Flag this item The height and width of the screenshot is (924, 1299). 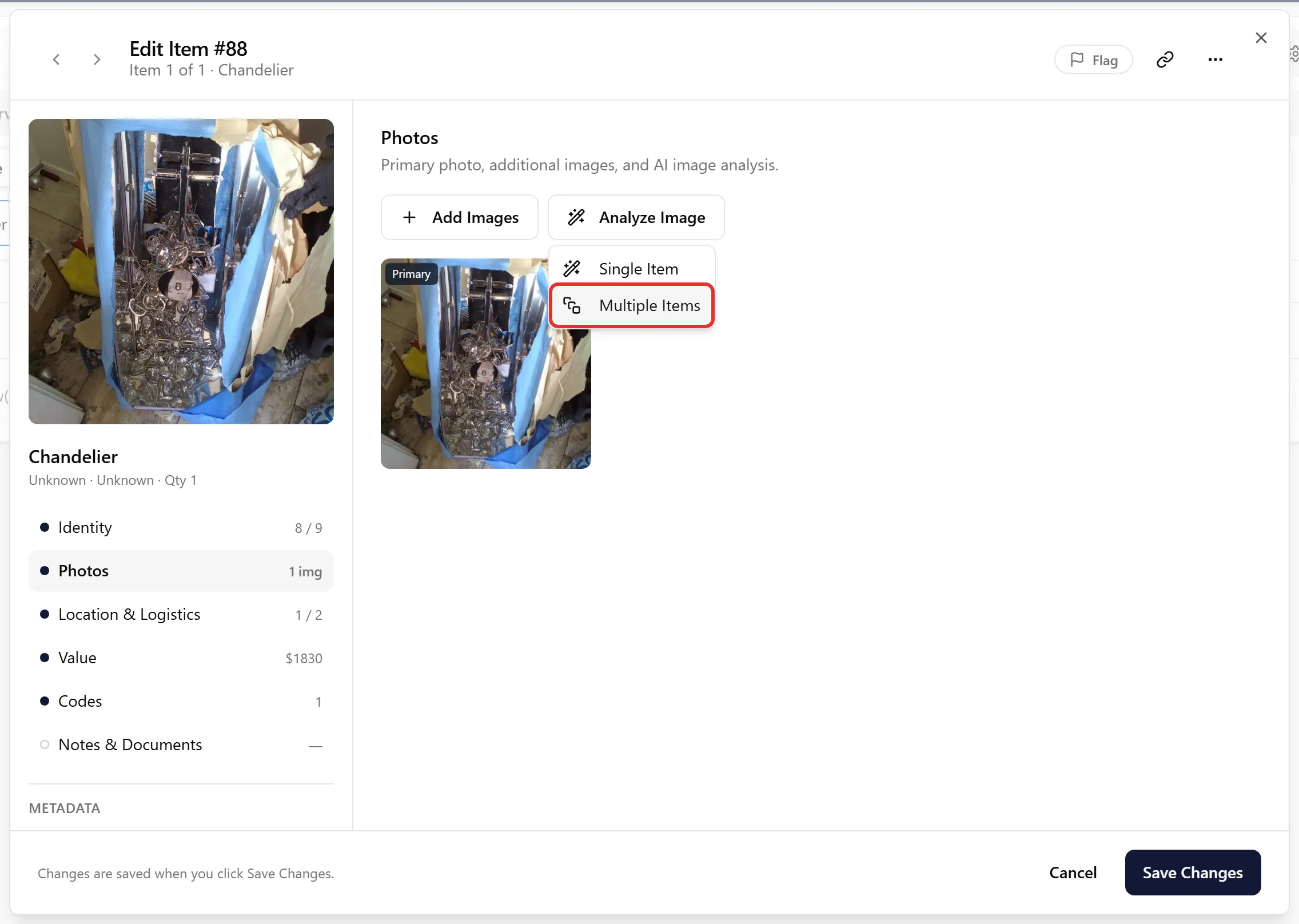click(x=1093, y=59)
